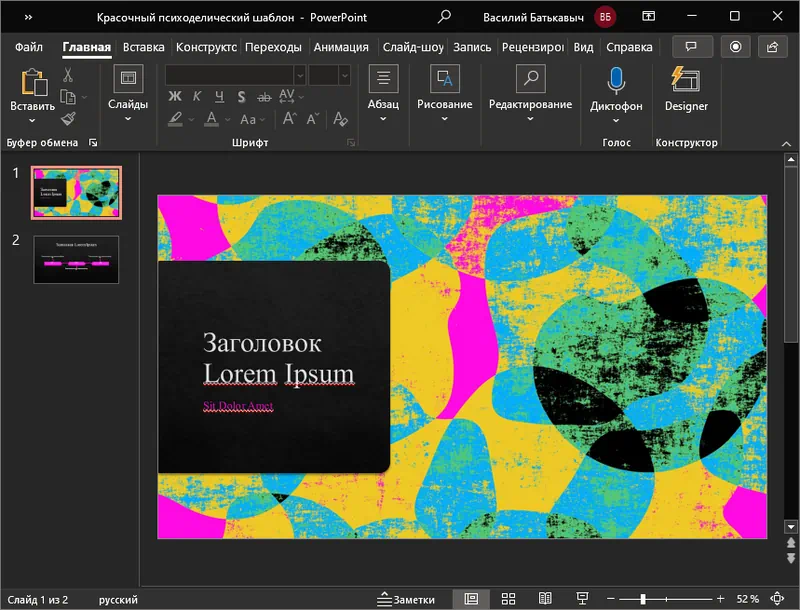Select the Format Painter brush icon

pos(68,119)
